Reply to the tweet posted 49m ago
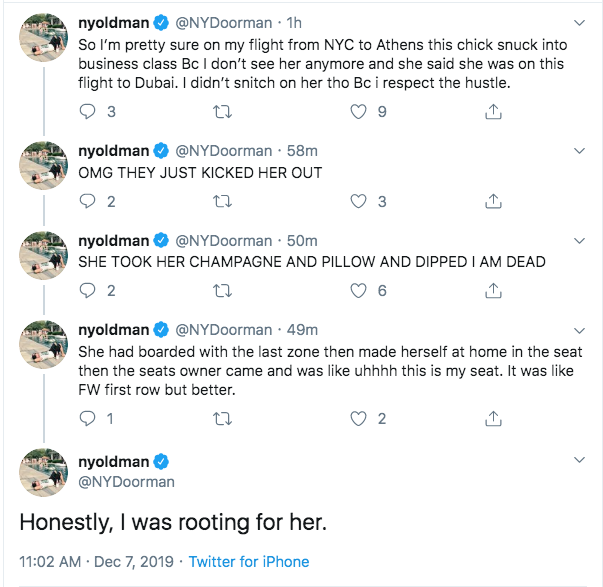 click(x=89, y=420)
